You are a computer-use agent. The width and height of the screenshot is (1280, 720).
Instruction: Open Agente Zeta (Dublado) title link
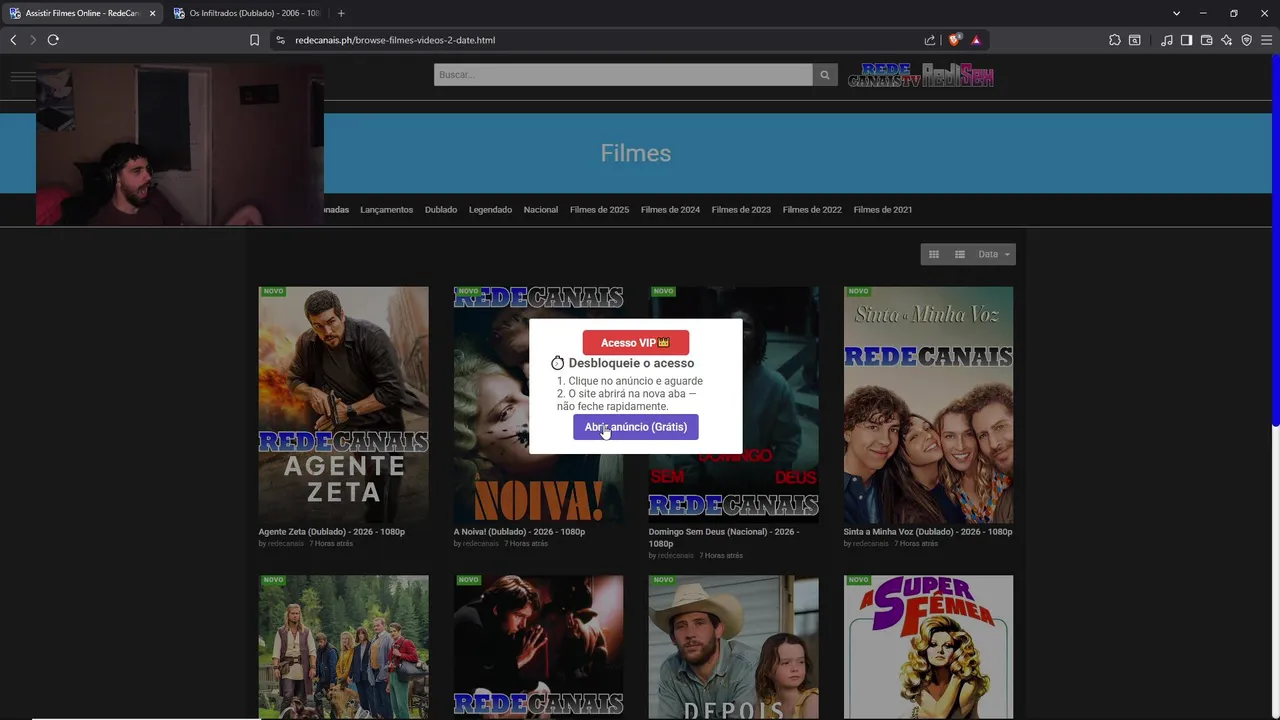coord(332,532)
